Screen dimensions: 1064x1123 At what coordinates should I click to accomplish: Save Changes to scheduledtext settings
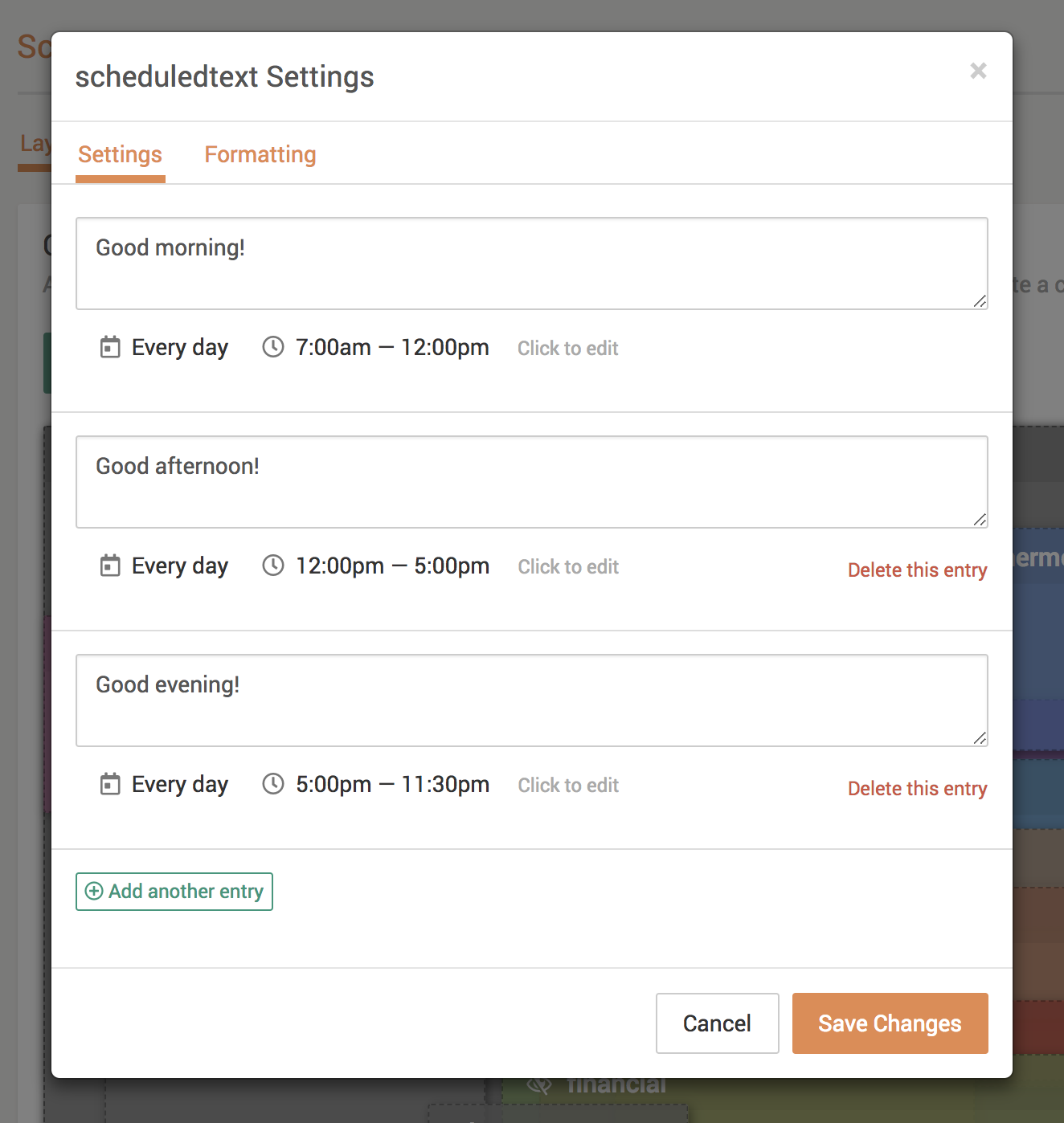coord(889,1023)
